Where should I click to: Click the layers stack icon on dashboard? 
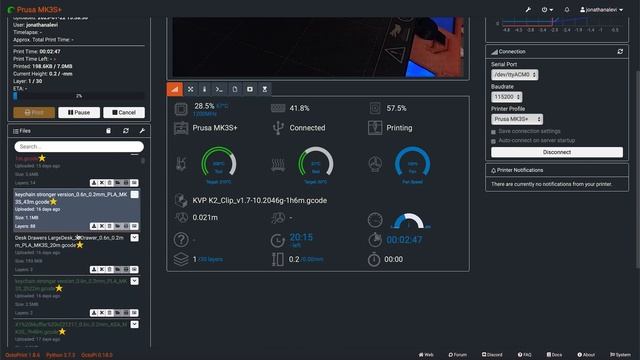(181, 259)
